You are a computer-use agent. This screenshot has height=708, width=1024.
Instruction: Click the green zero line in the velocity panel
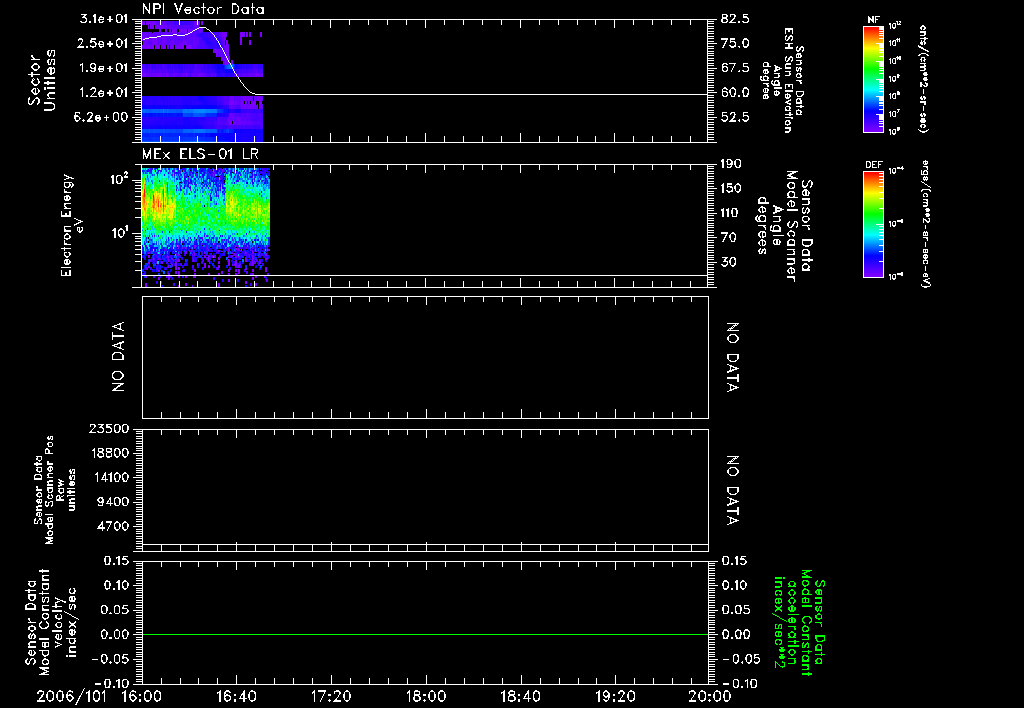tap(425, 634)
